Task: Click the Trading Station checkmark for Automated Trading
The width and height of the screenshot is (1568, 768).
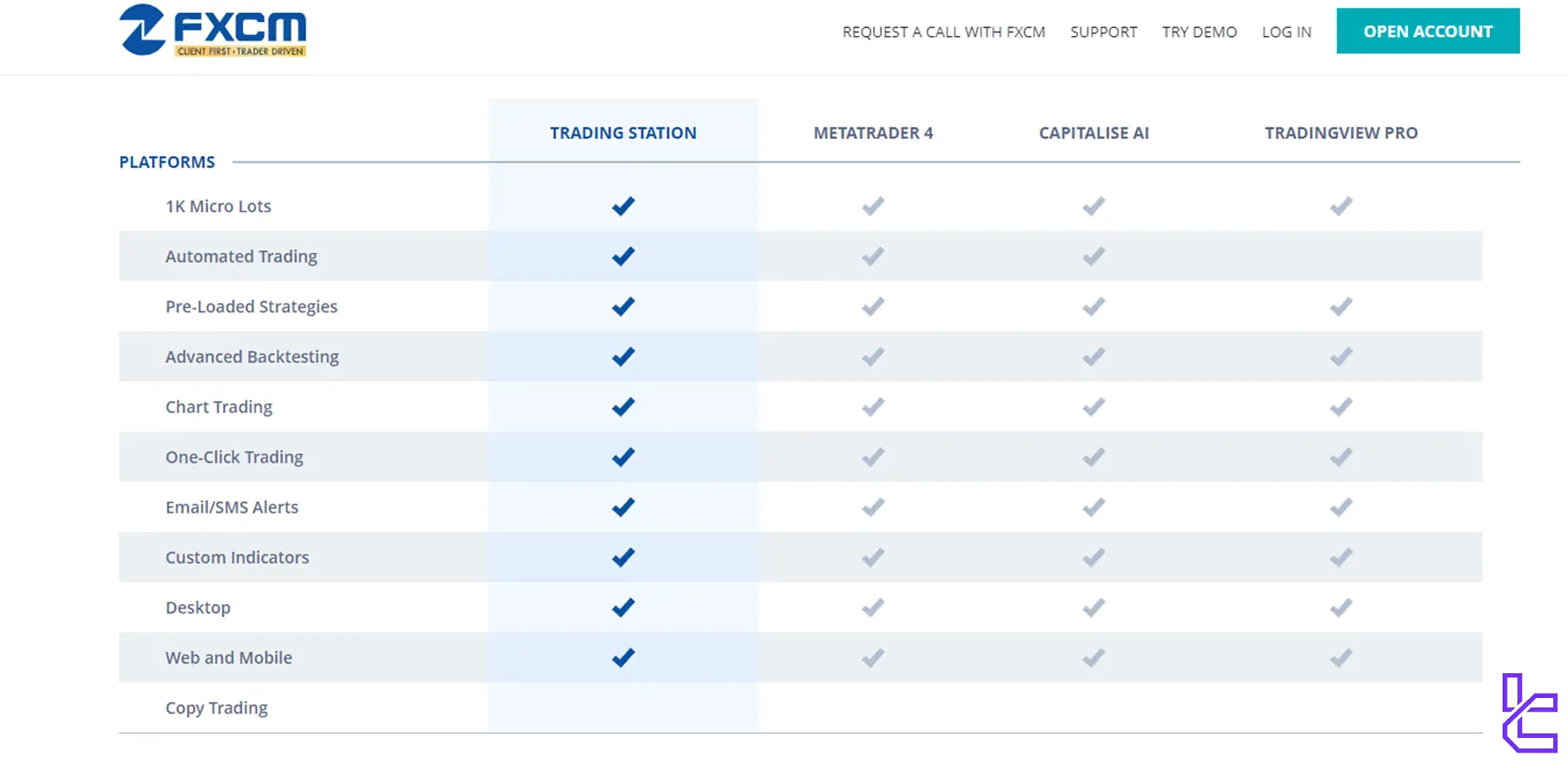Action: tap(623, 256)
